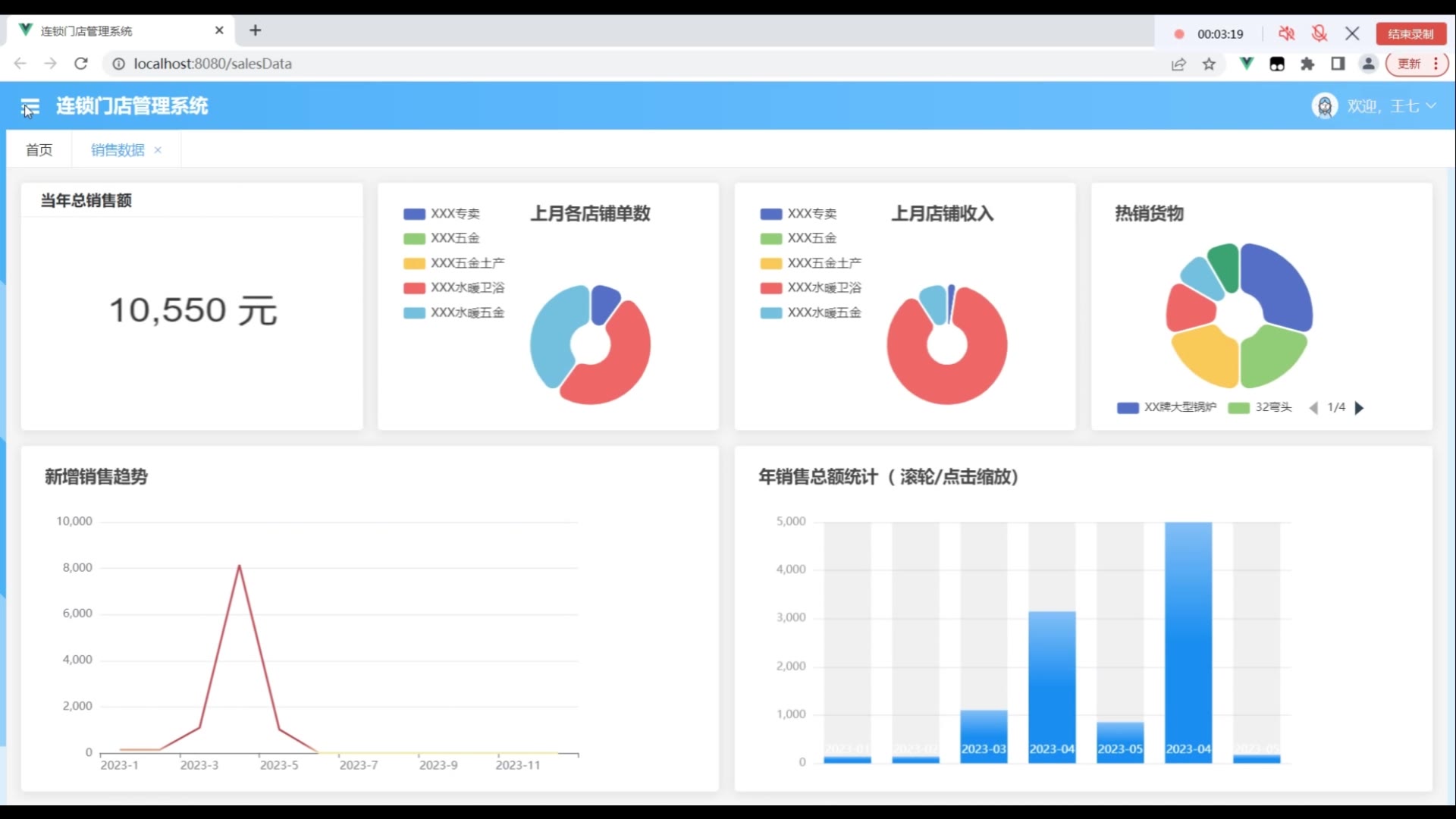Mute recording speaker icon
1456x819 pixels.
[x=1286, y=33]
